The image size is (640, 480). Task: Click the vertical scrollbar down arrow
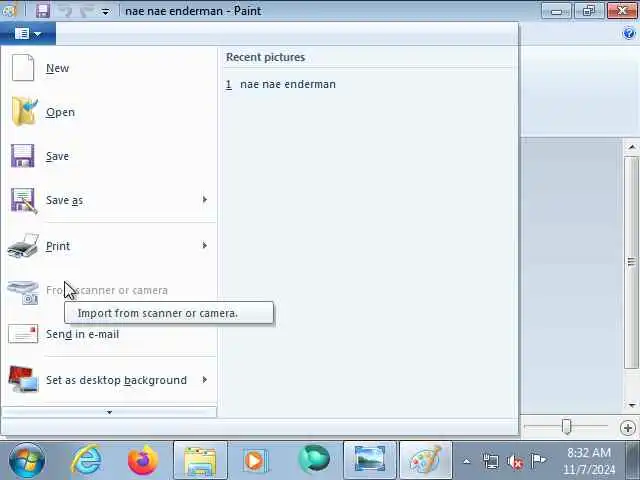point(632,405)
